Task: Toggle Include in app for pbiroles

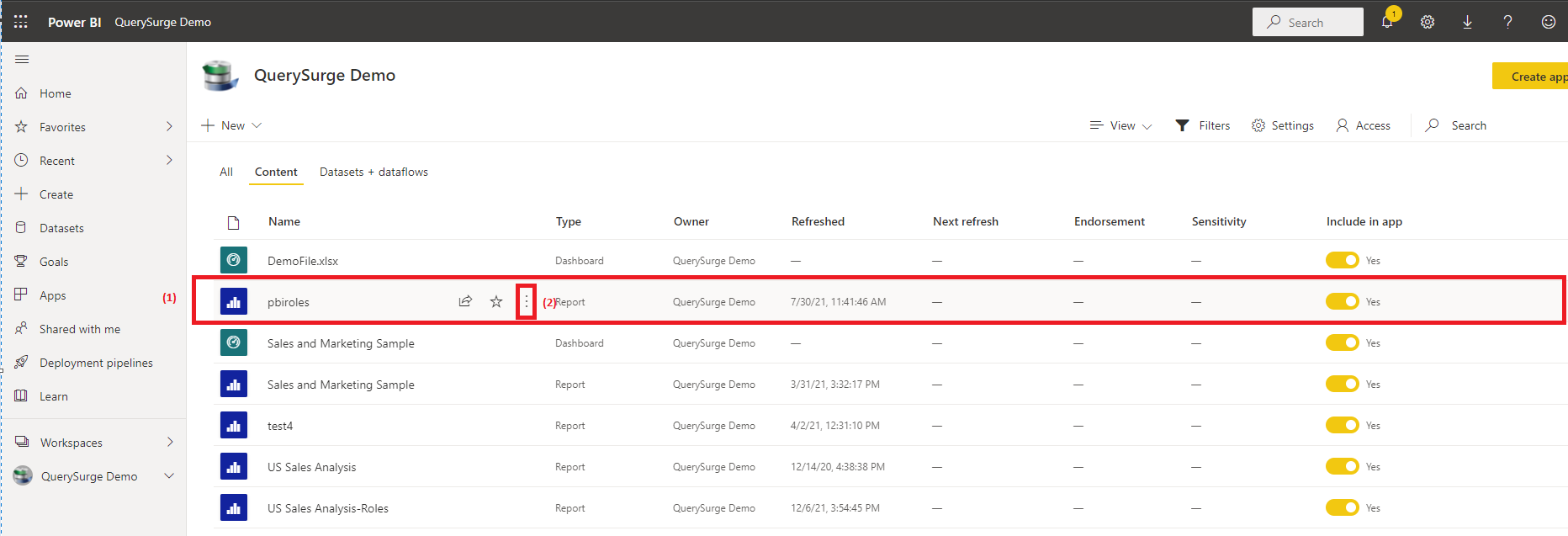Action: 1343,301
